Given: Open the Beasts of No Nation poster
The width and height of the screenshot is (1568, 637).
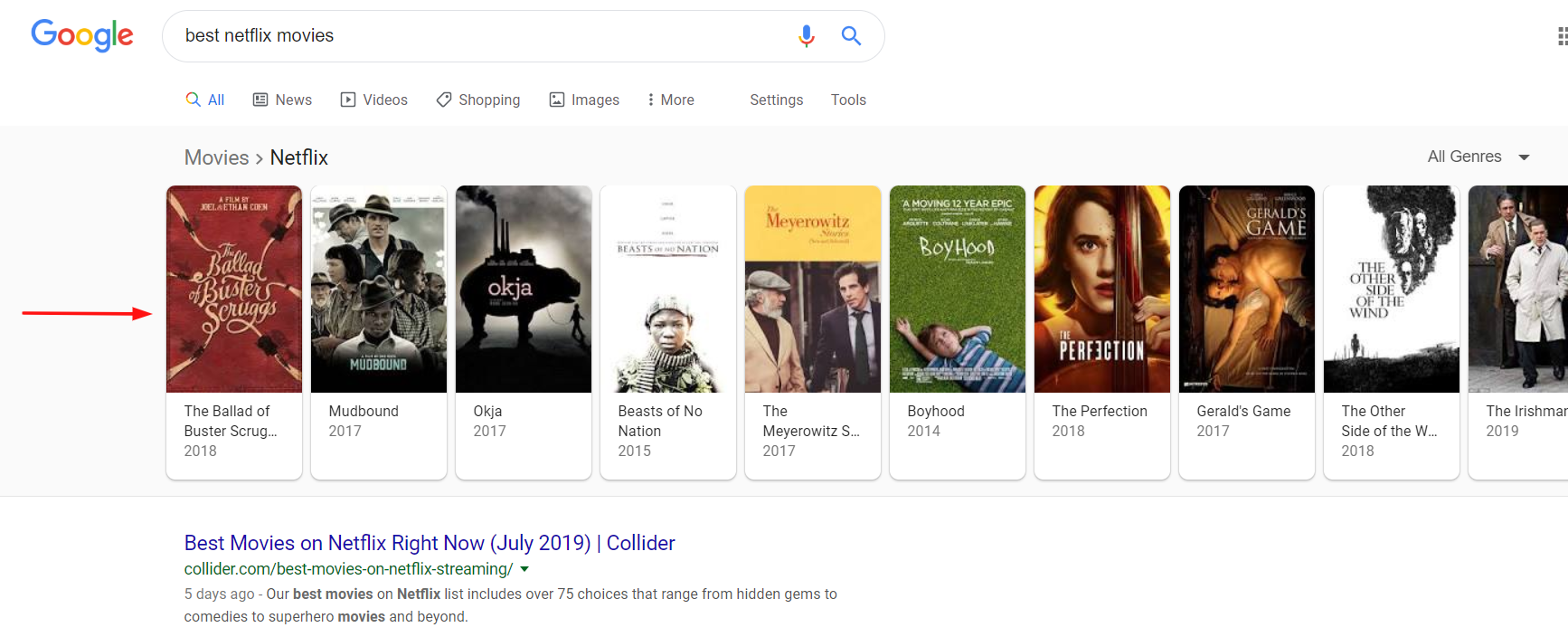Looking at the screenshot, I should 668,290.
